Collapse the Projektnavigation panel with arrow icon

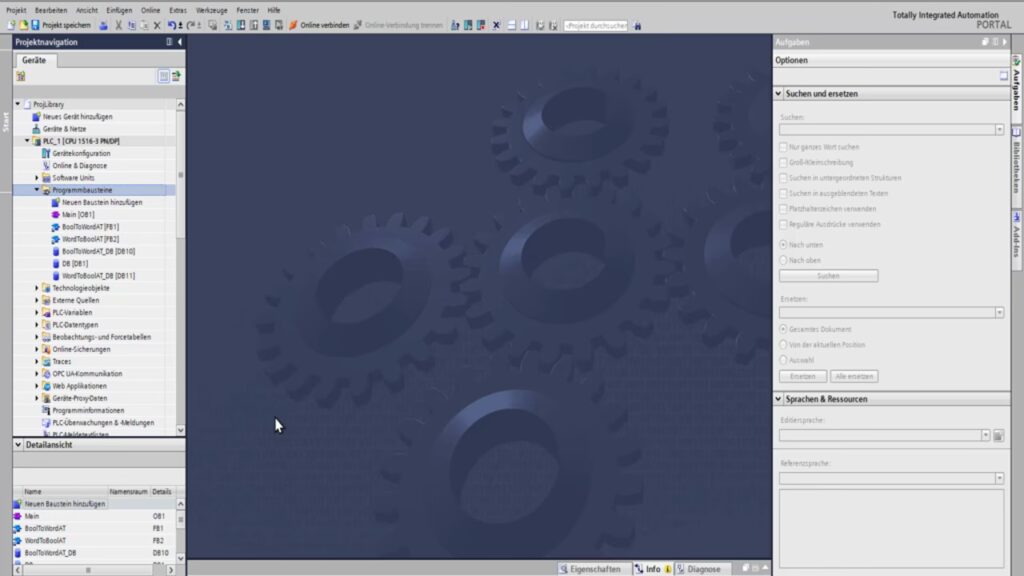pos(179,42)
